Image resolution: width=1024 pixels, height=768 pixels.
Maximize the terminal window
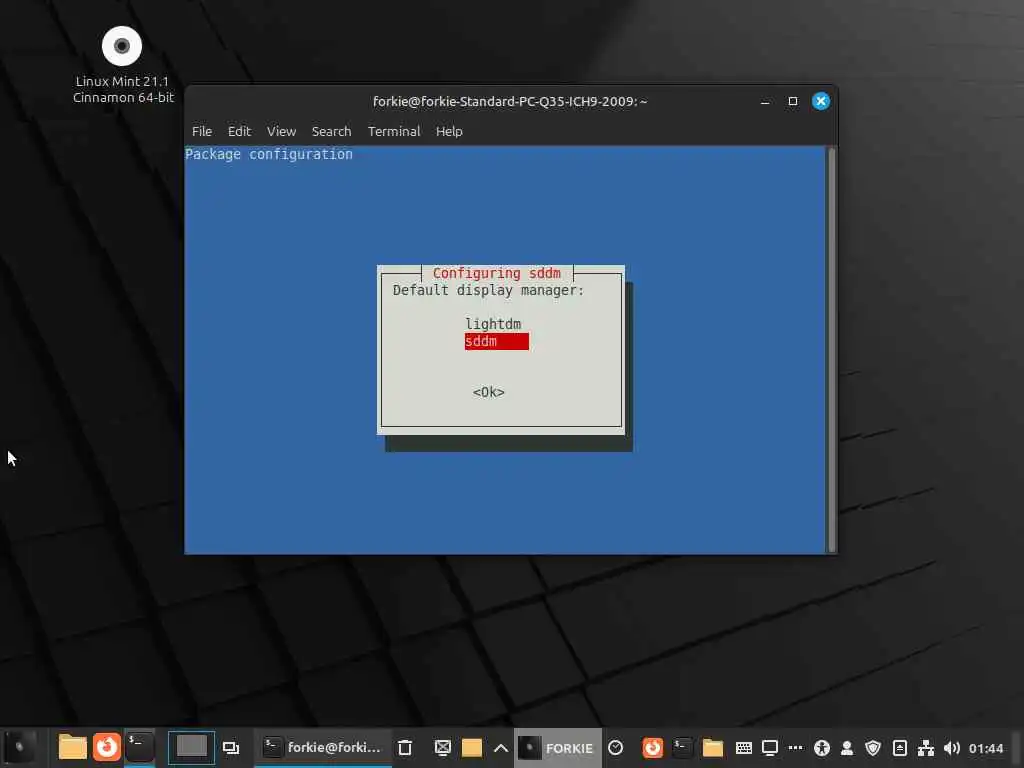click(x=793, y=101)
